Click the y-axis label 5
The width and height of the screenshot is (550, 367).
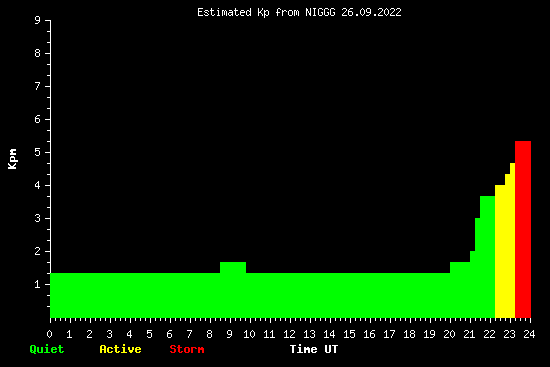[x=37, y=152]
